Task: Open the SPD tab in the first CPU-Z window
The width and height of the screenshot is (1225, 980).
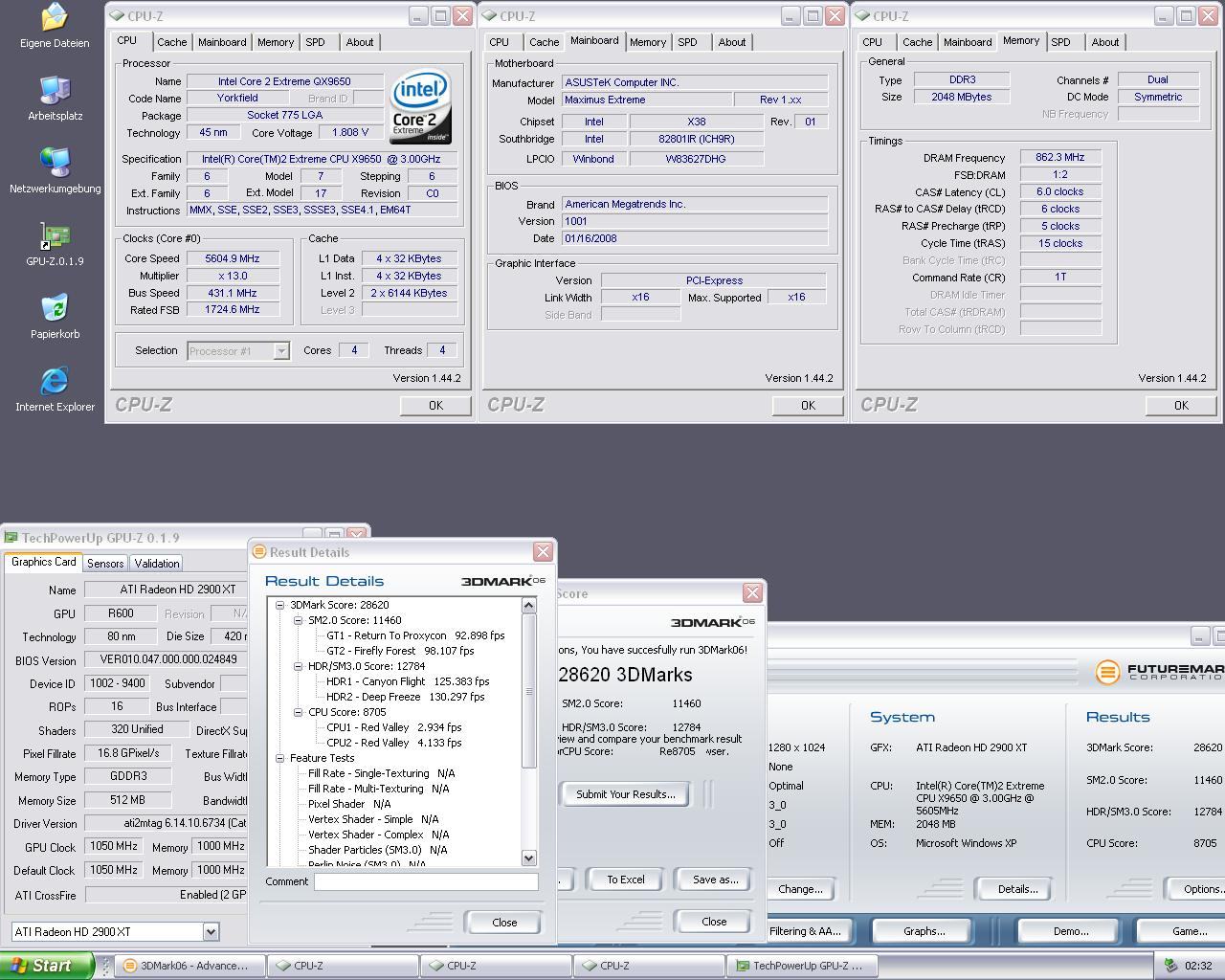Action: pos(315,42)
